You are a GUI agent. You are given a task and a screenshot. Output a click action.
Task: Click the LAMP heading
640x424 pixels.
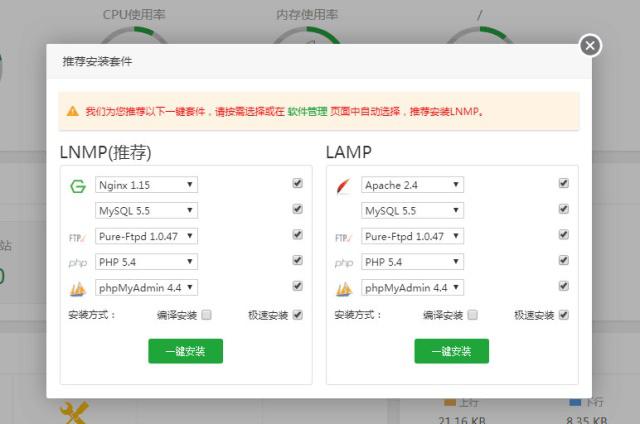[349, 152]
